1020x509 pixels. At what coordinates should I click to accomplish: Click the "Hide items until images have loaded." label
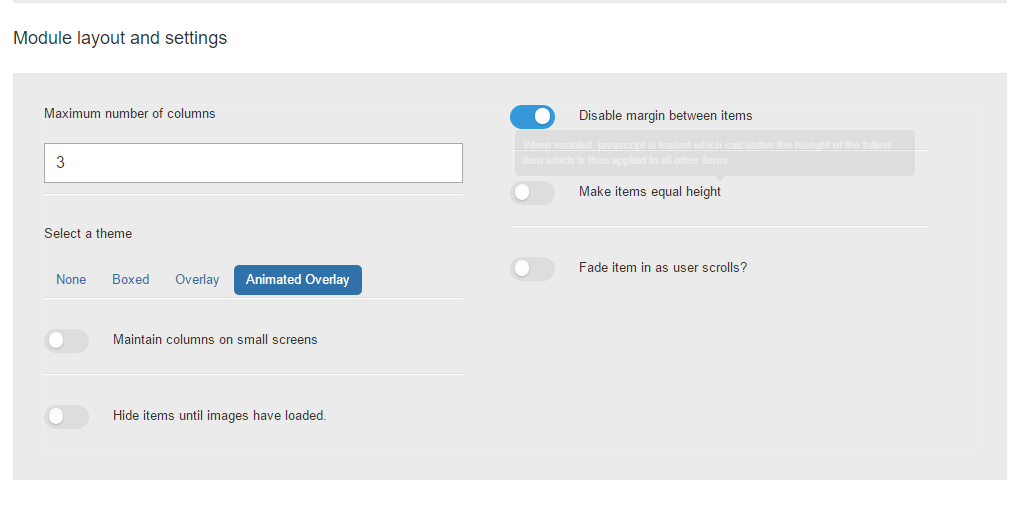click(x=220, y=415)
